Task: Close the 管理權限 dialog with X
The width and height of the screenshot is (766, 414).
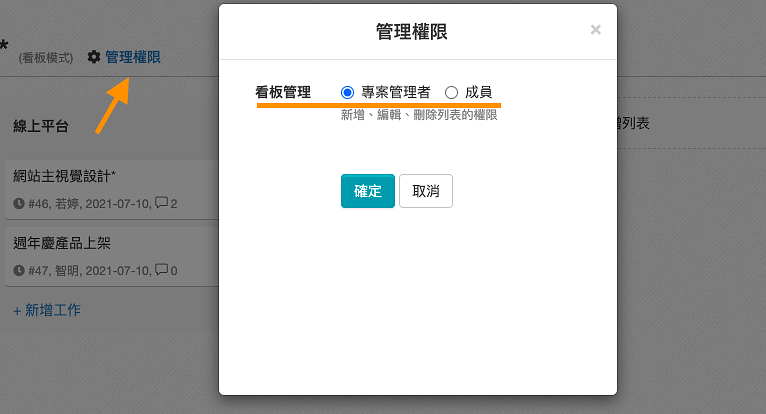Action: tap(596, 30)
